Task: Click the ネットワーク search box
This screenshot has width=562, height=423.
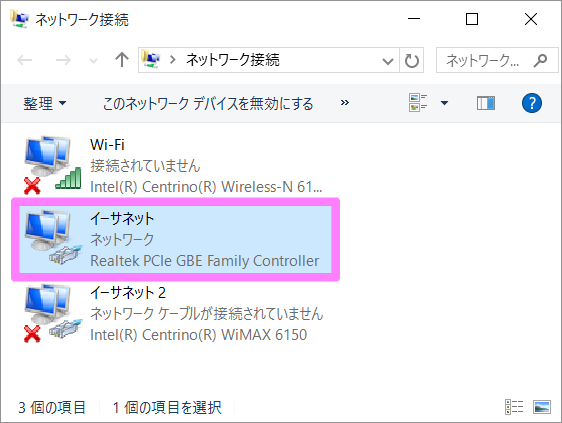Action: pos(497,60)
